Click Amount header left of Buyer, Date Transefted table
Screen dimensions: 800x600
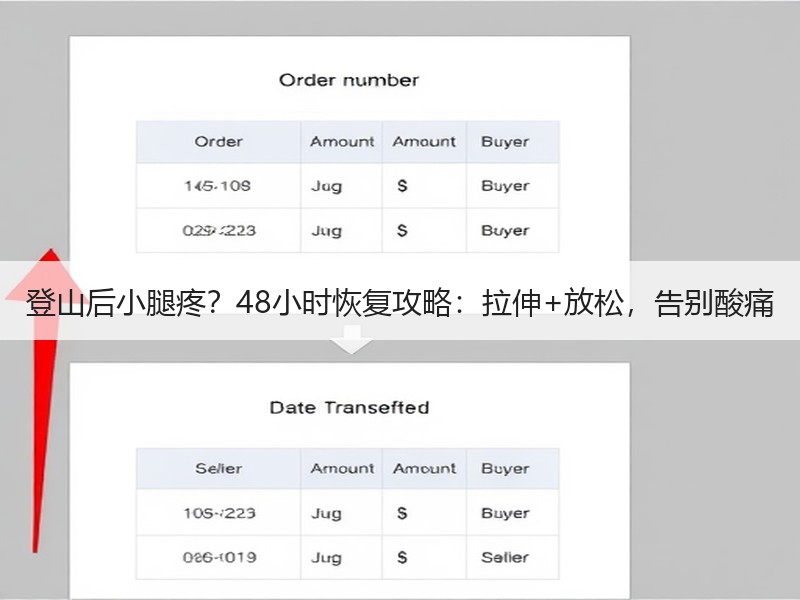[424, 468]
